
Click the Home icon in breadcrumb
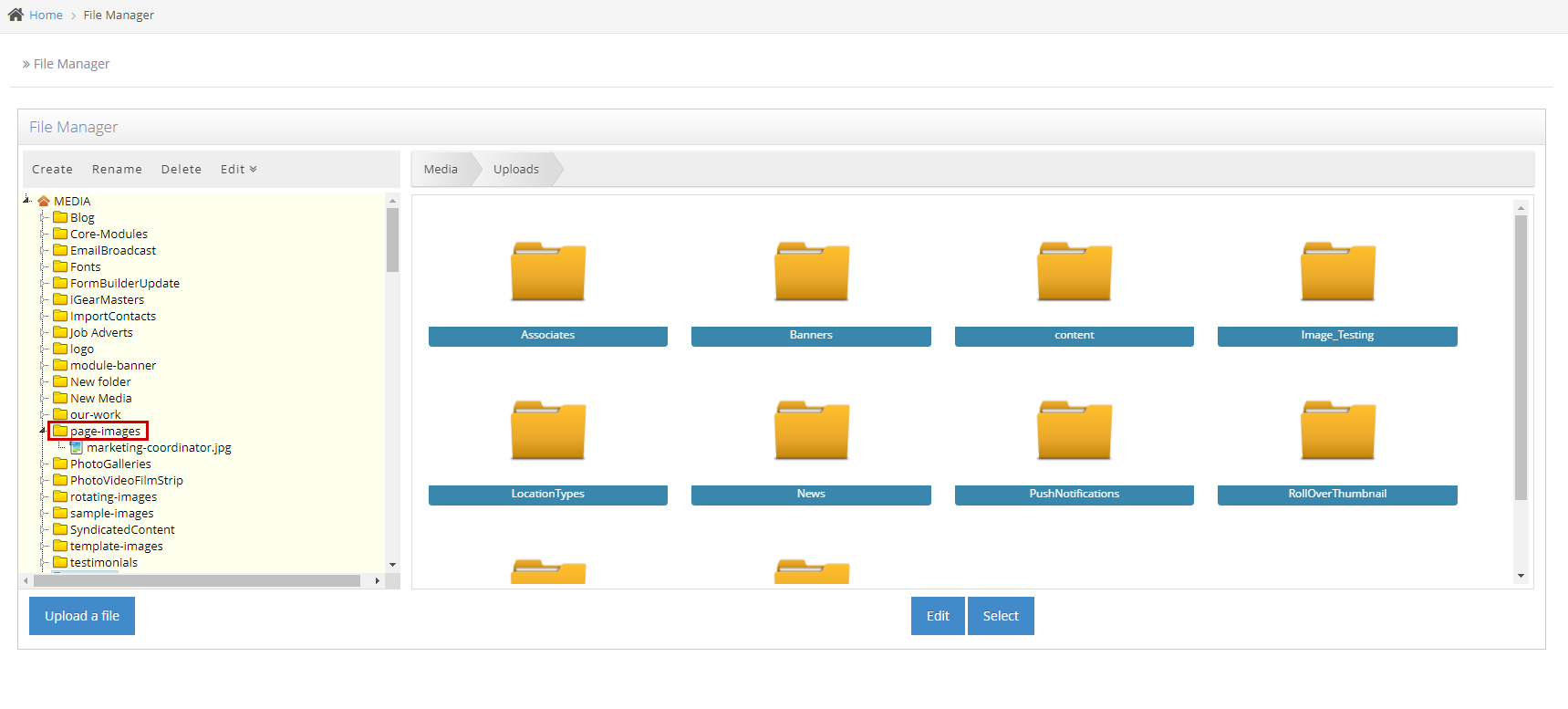(x=16, y=15)
